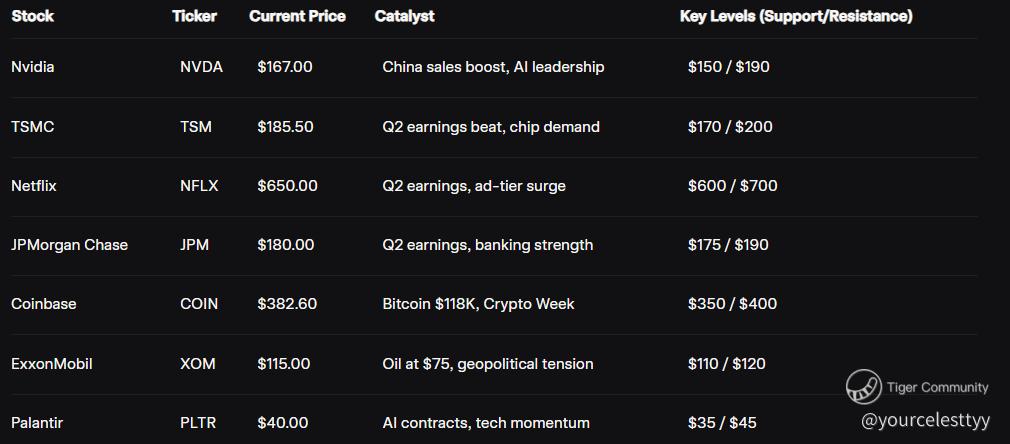Screen dimensions: 1010x444
Task: Click the Current Price column header
Action: (297, 16)
